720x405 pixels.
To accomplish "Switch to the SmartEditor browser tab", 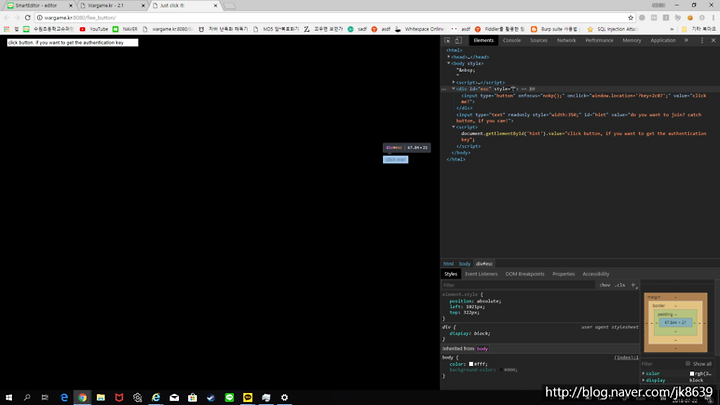I will click(39, 6).
